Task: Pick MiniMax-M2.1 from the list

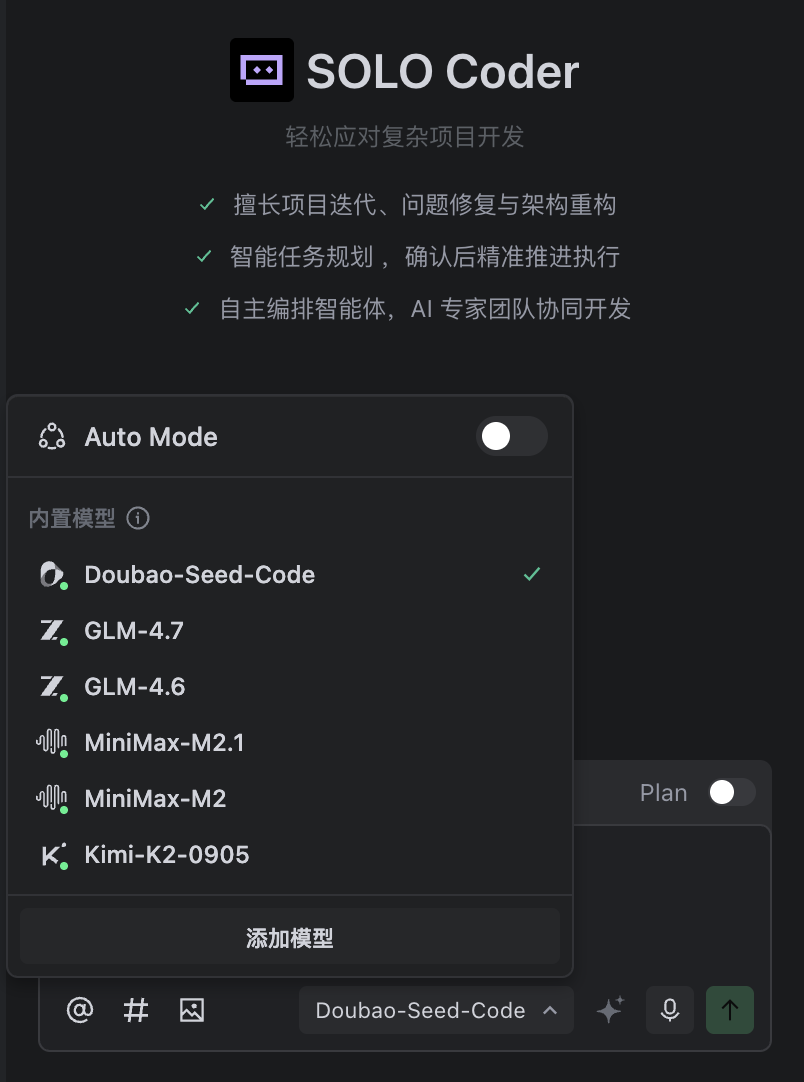Action: tap(164, 743)
